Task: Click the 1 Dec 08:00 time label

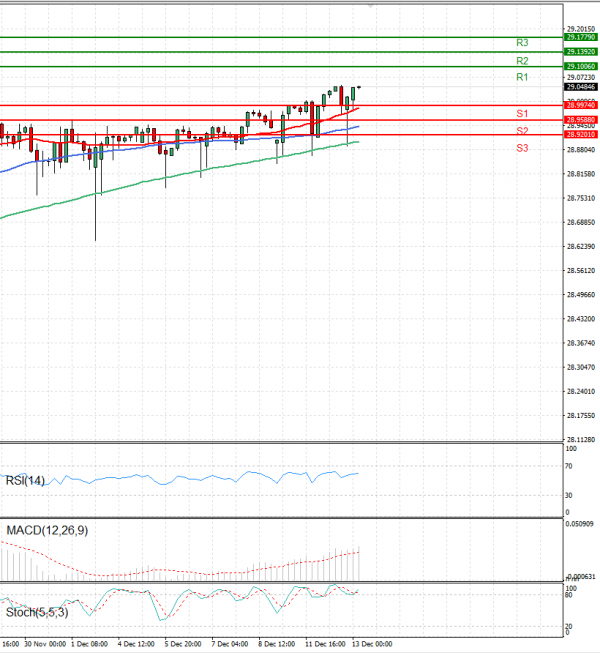Action: click(x=89, y=644)
